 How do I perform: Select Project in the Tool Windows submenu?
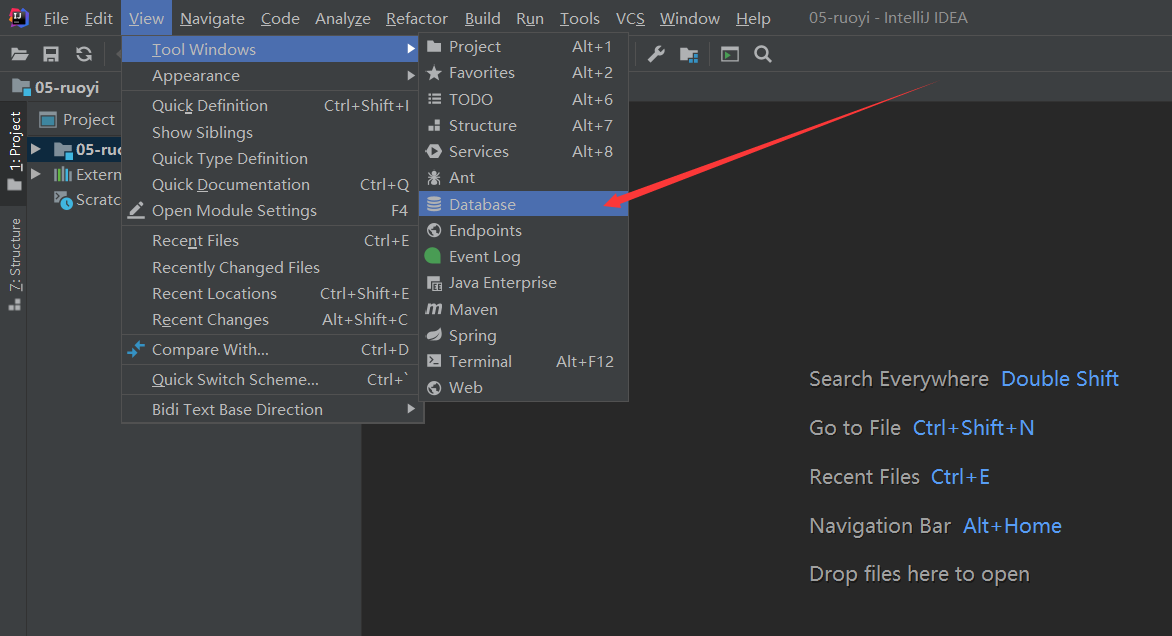[x=523, y=46]
